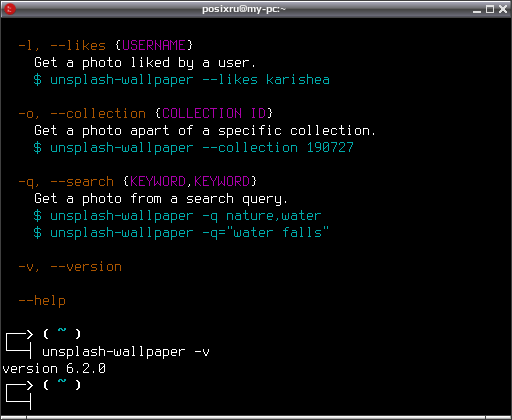512x420 pixels.
Task: Click the '-q nature,water' example command
Action: pyautogui.click(x=177, y=216)
